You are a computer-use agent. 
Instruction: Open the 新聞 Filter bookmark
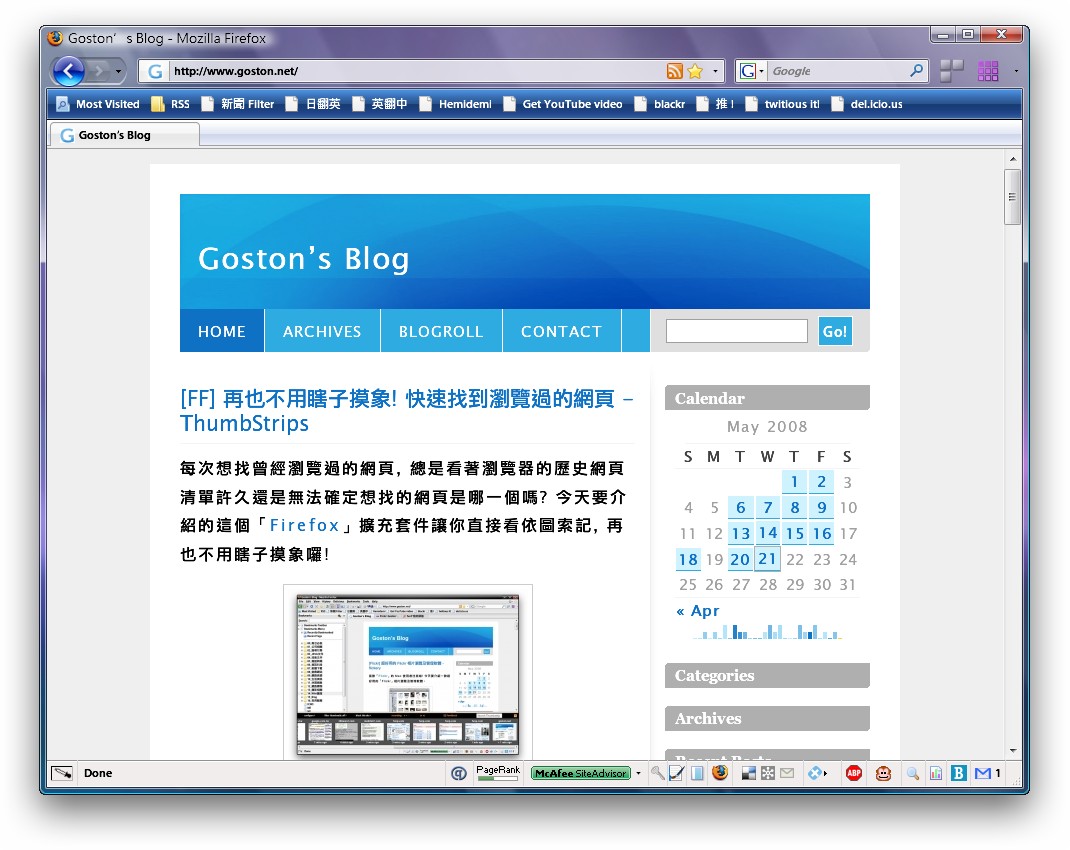pos(237,104)
